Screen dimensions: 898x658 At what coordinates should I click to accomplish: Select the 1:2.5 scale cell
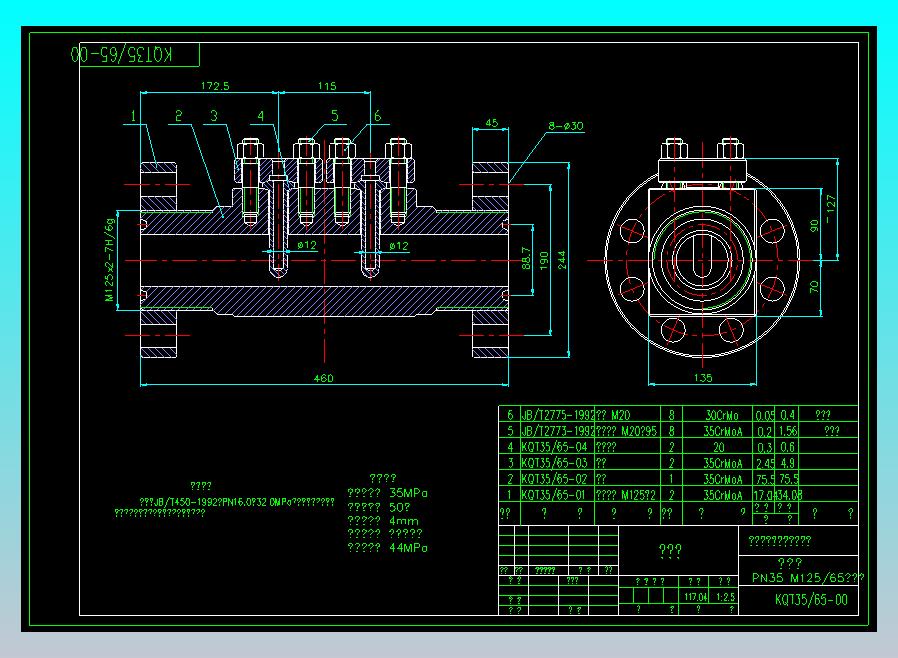[x=724, y=596]
